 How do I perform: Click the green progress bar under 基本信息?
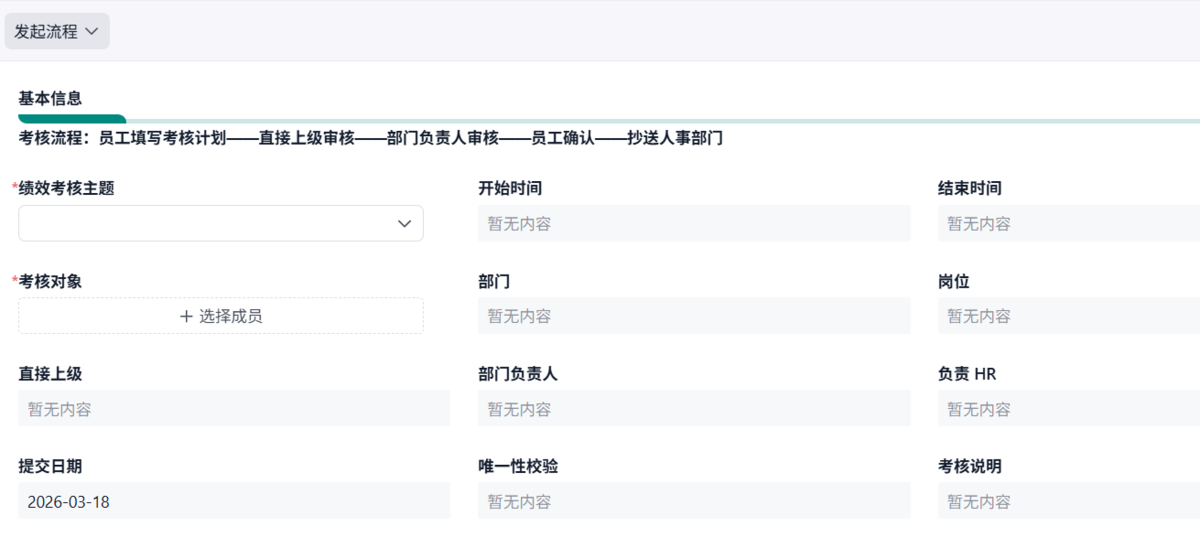[72, 119]
